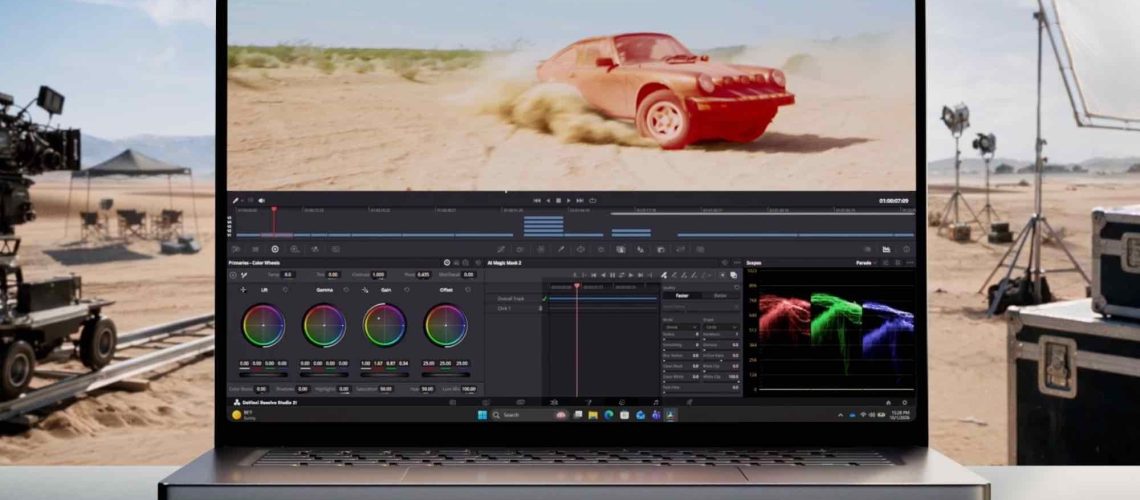
Task: Choose Better quality in Magic Mask
Action: (x=720, y=296)
